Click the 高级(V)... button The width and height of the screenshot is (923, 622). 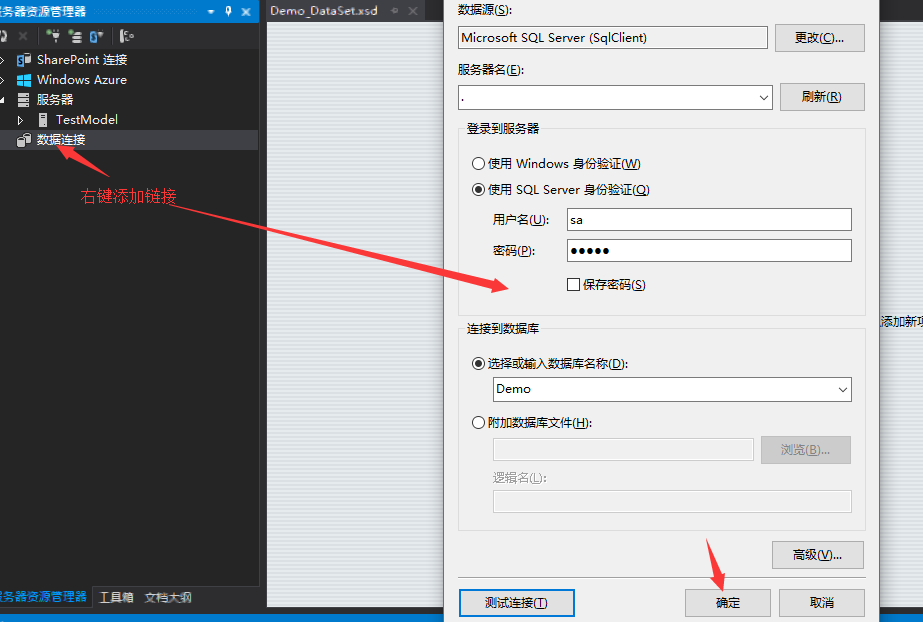(x=818, y=555)
